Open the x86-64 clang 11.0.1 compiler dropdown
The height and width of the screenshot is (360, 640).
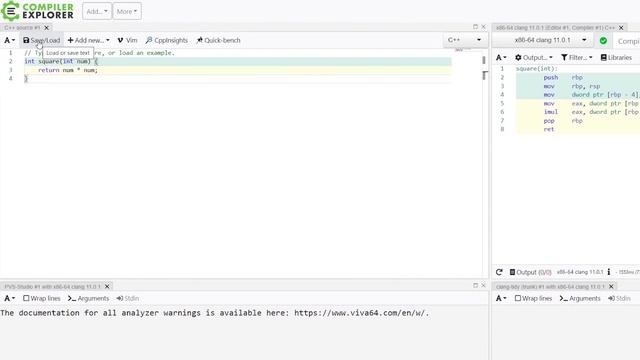tap(543, 40)
